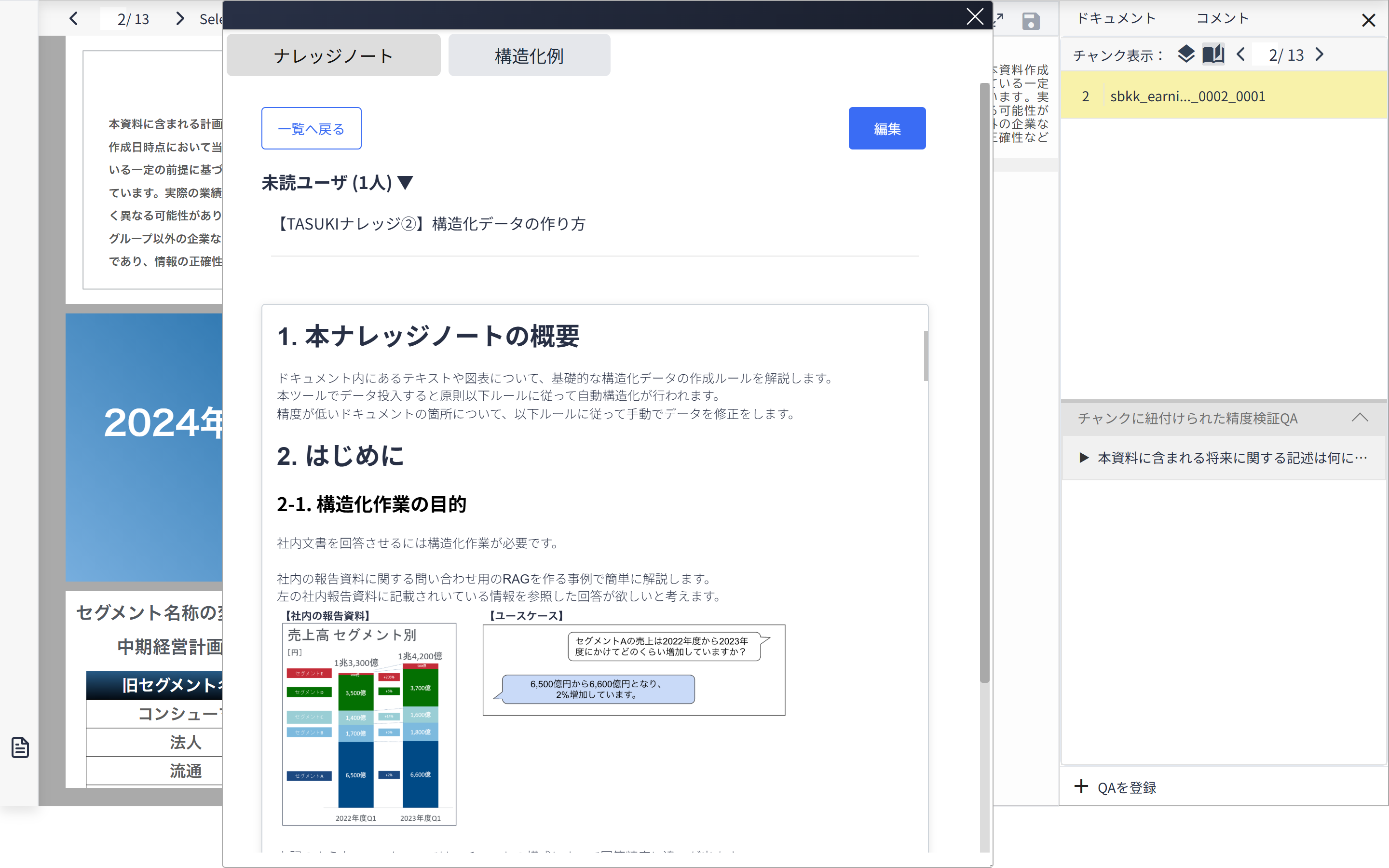The image size is (1389, 868).
Task: Go to previous chunk in right panel
Action: (1240, 54)
